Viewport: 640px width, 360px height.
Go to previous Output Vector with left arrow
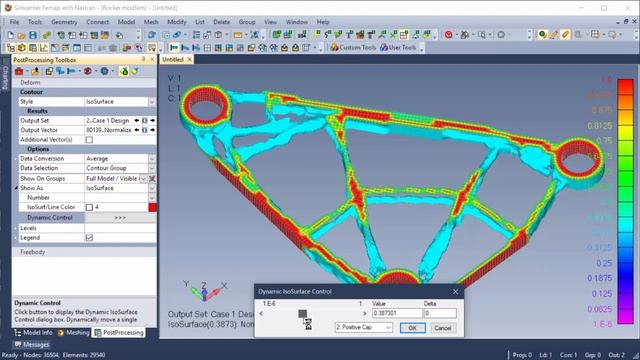pyautogui.click(x=137, y=130)
